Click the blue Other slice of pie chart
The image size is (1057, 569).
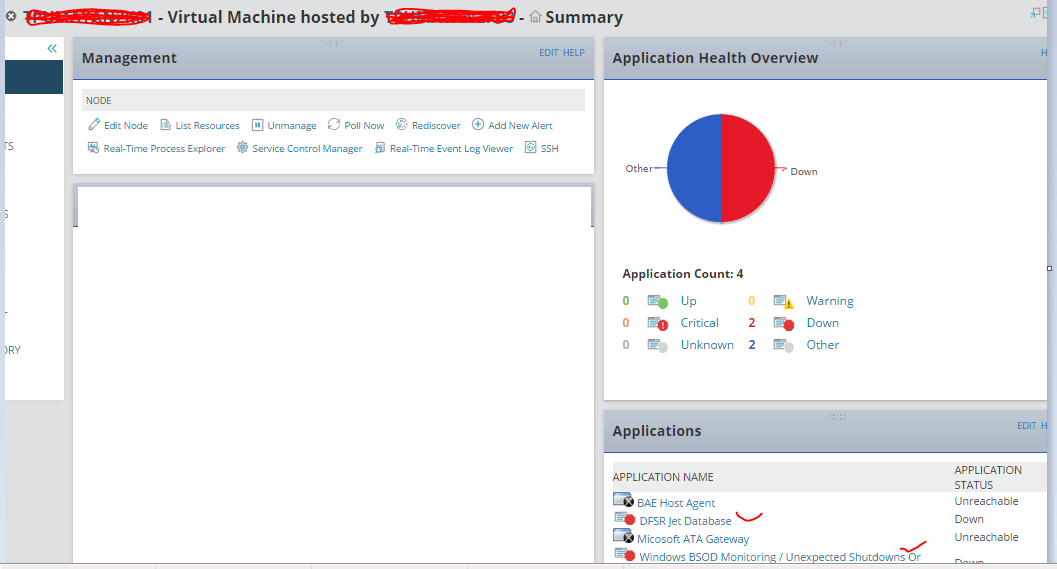[694, 168]
